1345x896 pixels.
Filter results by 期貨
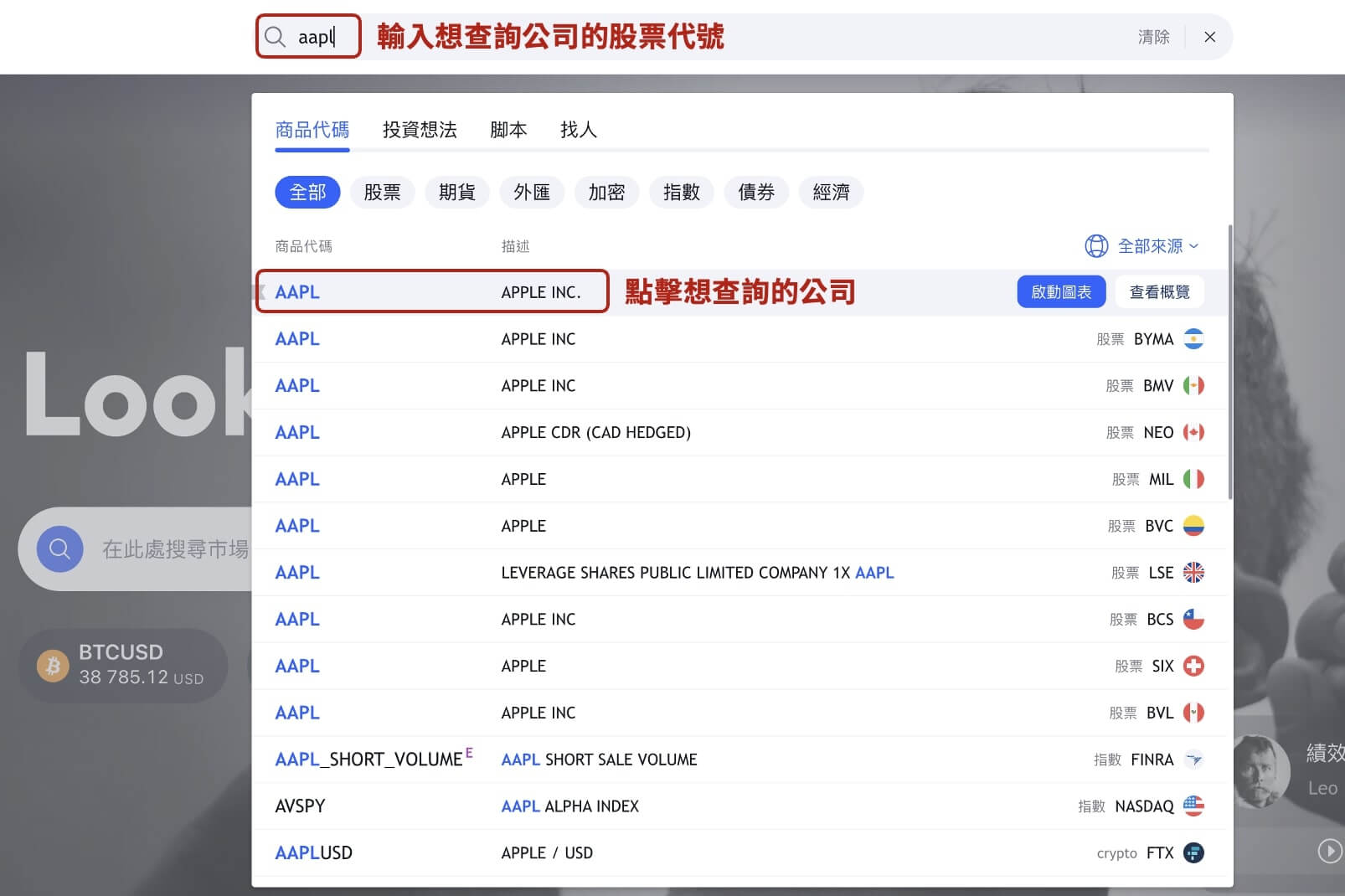[456, 193]
